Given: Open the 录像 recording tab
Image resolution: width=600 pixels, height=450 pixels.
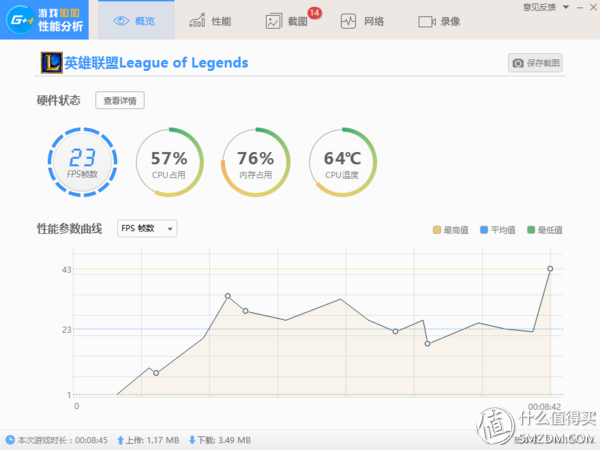Looking at the screenshot, I should pos(439,21).
